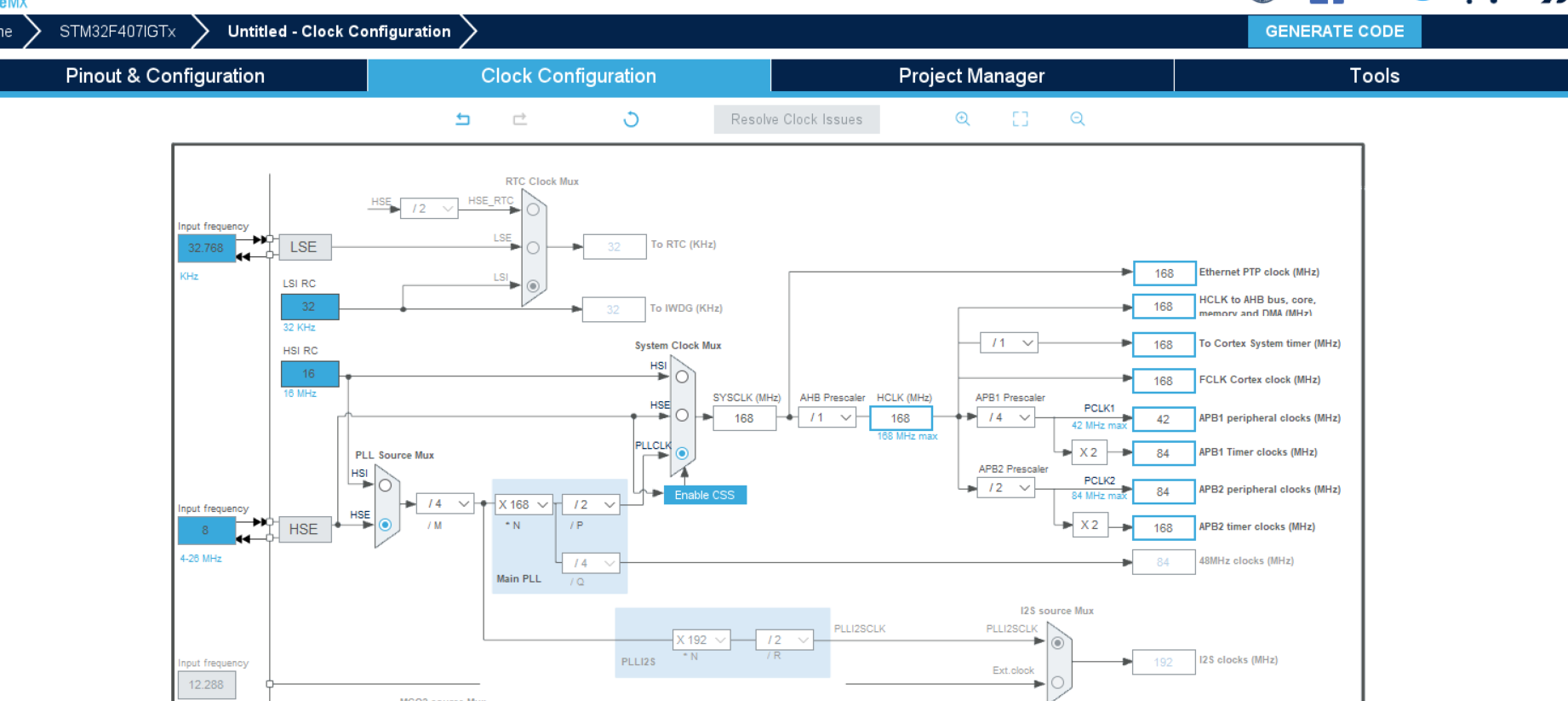Image resolution: width=1568 pixels, height=701 pixels.
Task: Click the To IWDG (KHz) 32 value
Action: pyautogui.click(x=614, y=309)
